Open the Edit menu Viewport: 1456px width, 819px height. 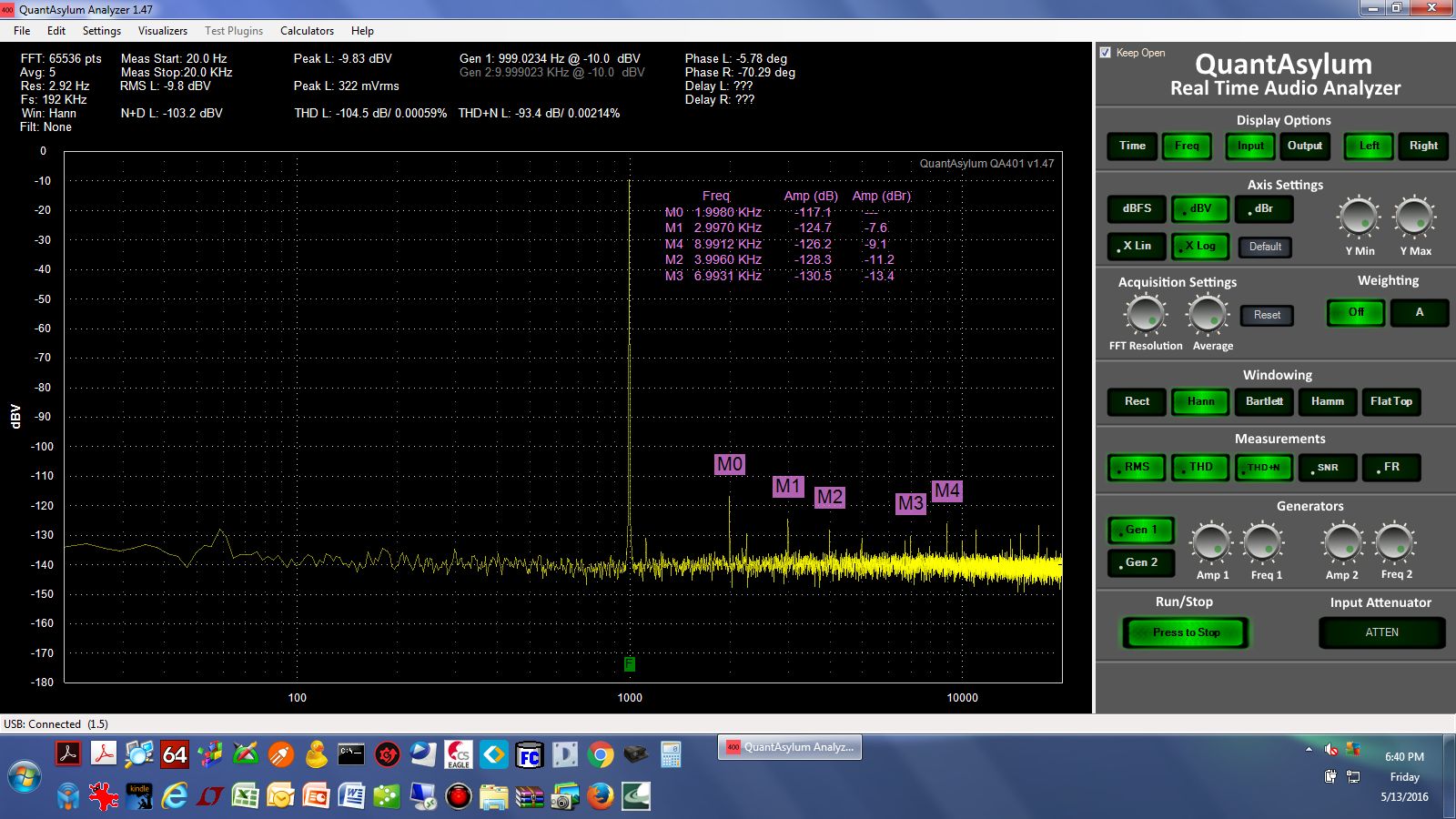click(56, 30)
